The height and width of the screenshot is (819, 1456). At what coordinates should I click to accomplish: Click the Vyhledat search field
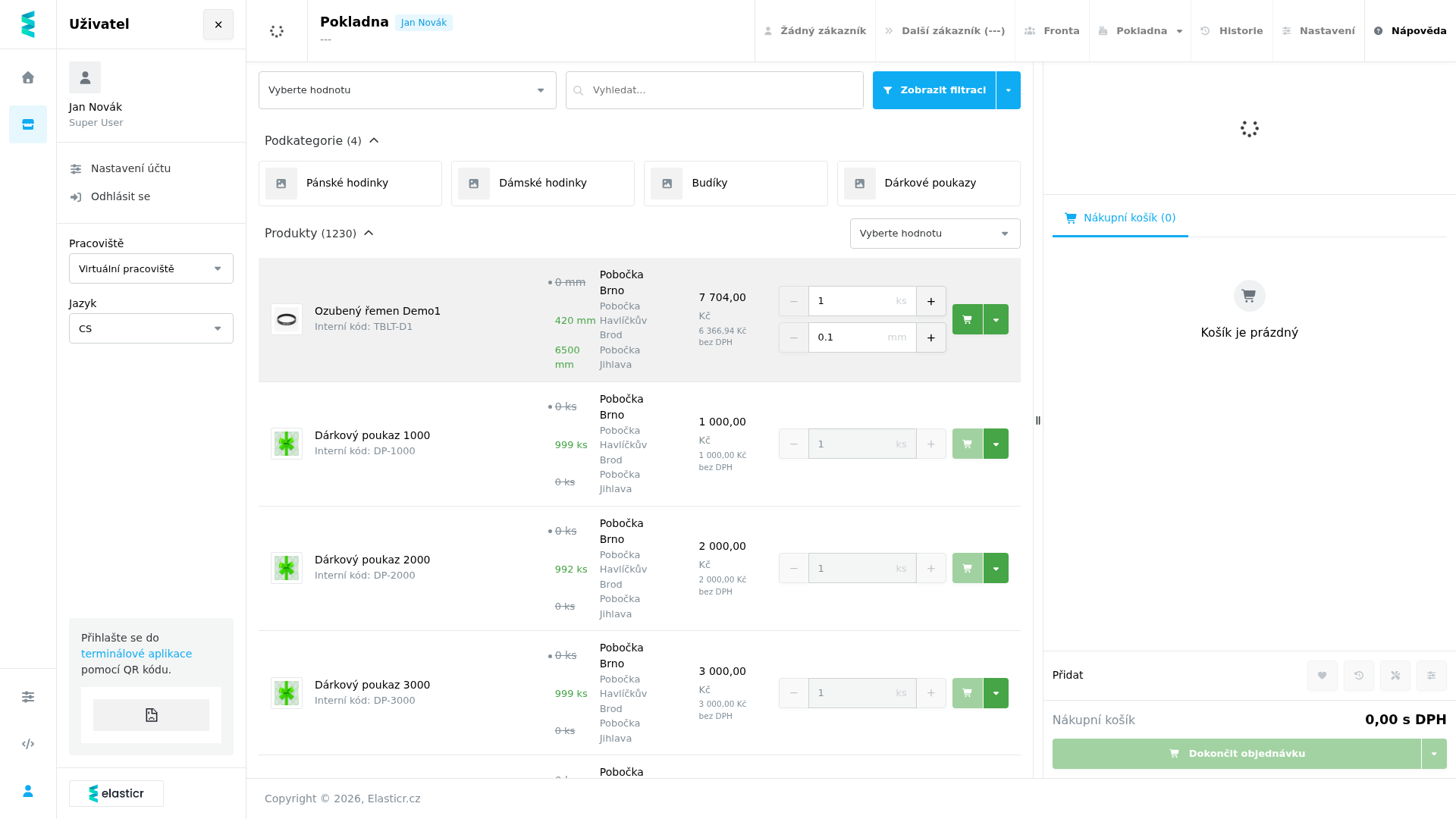(x=714, y=90)
